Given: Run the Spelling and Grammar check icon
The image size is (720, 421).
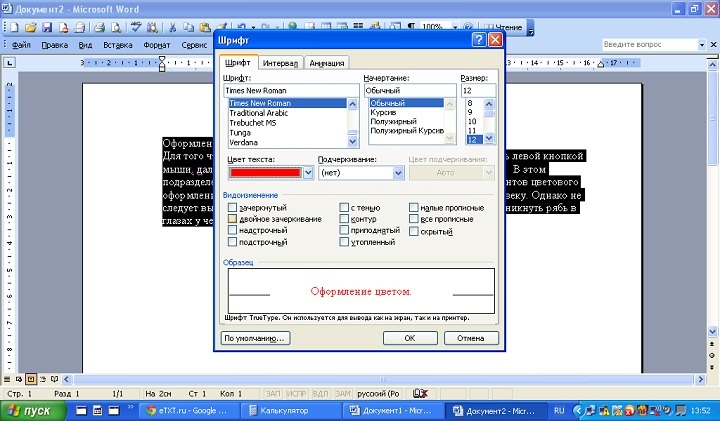Looking at the screenshot, I should (x=136, y=28).
